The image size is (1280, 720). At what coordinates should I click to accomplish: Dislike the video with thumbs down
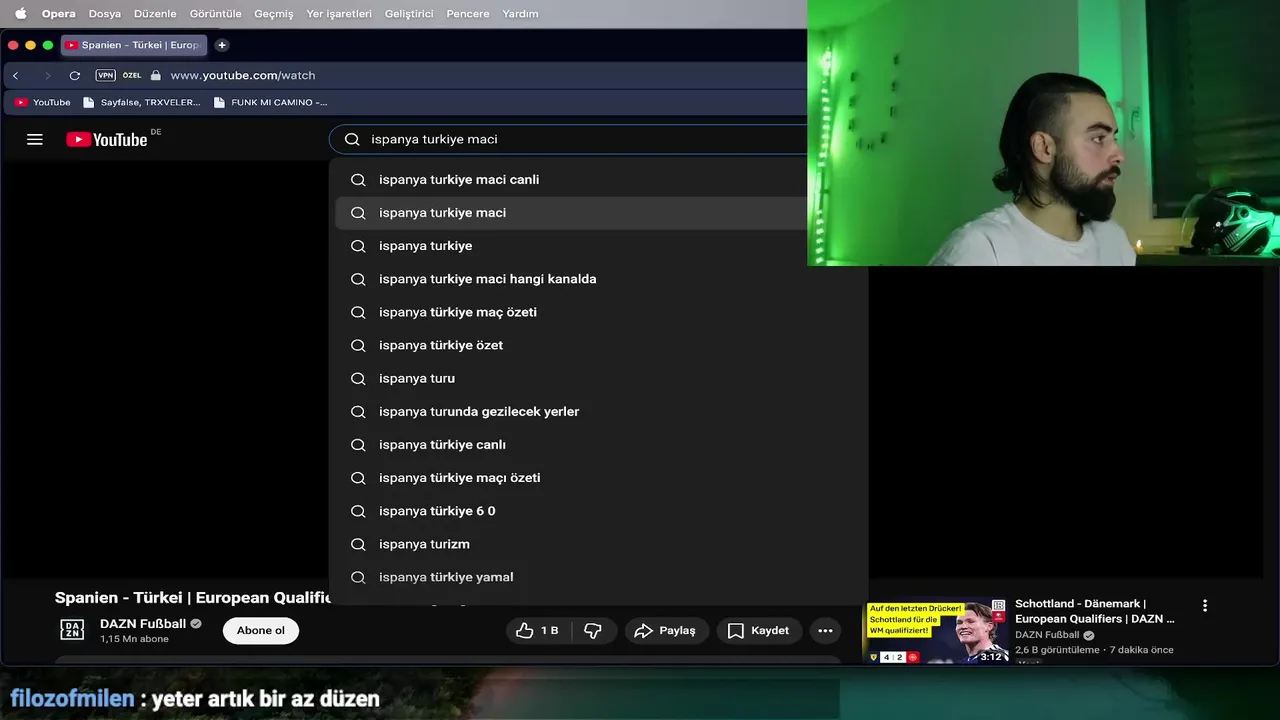[x=593, y=630]
